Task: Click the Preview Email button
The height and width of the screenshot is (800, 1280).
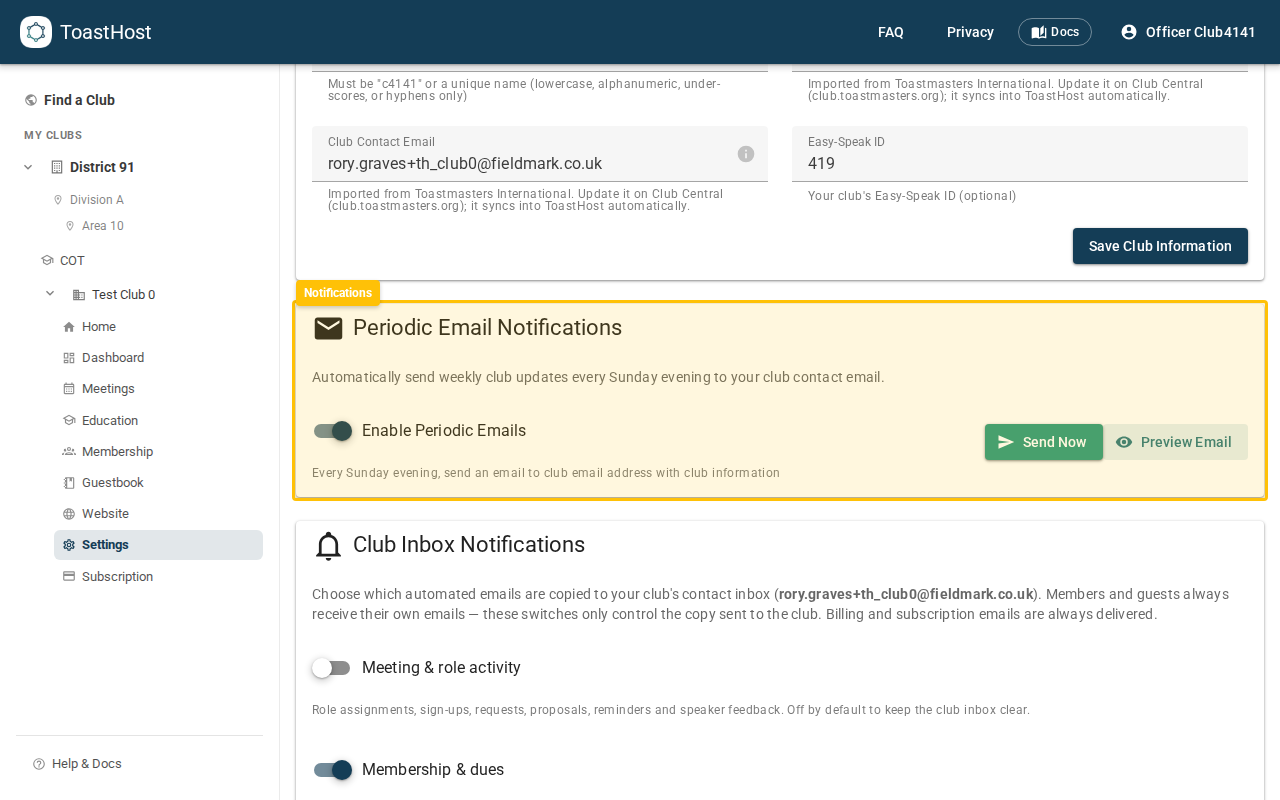Action: pyautogui.click(x=1175, y=442)
